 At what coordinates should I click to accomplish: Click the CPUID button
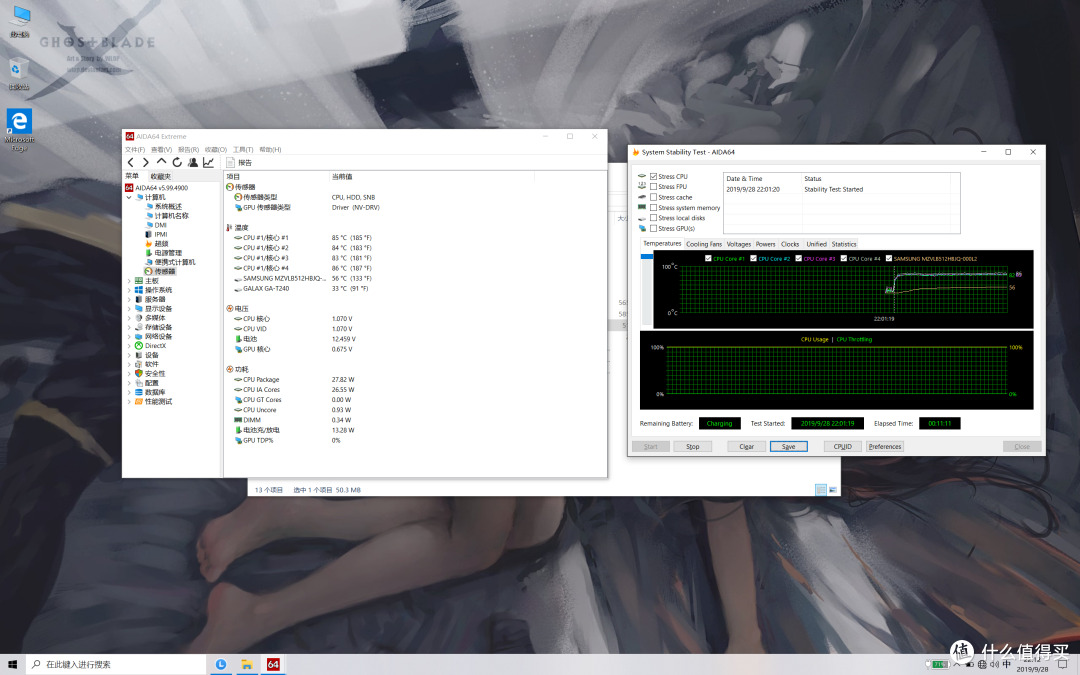point(843,446)
